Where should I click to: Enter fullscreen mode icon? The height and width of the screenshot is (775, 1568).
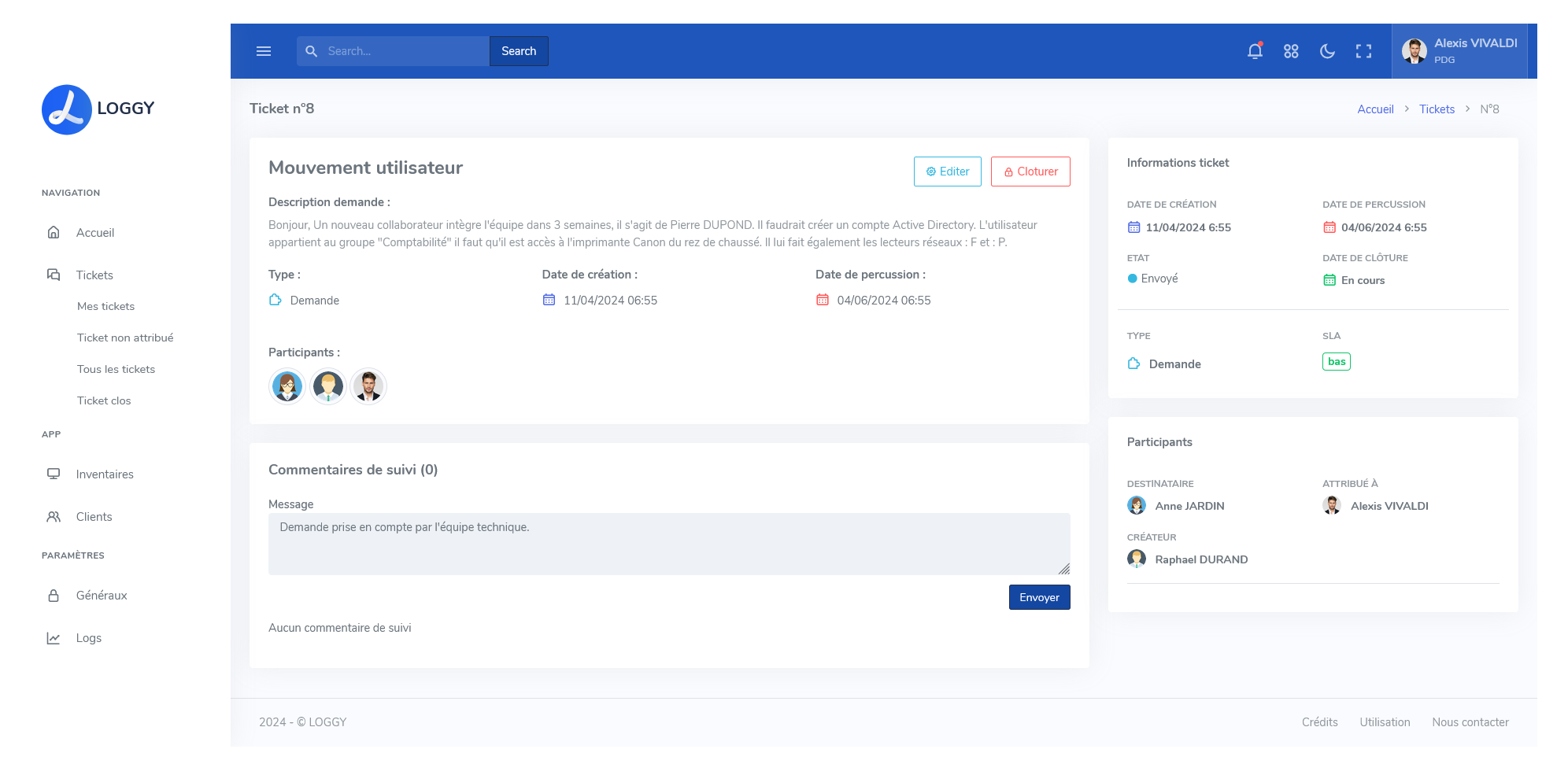coord(1363,51)
